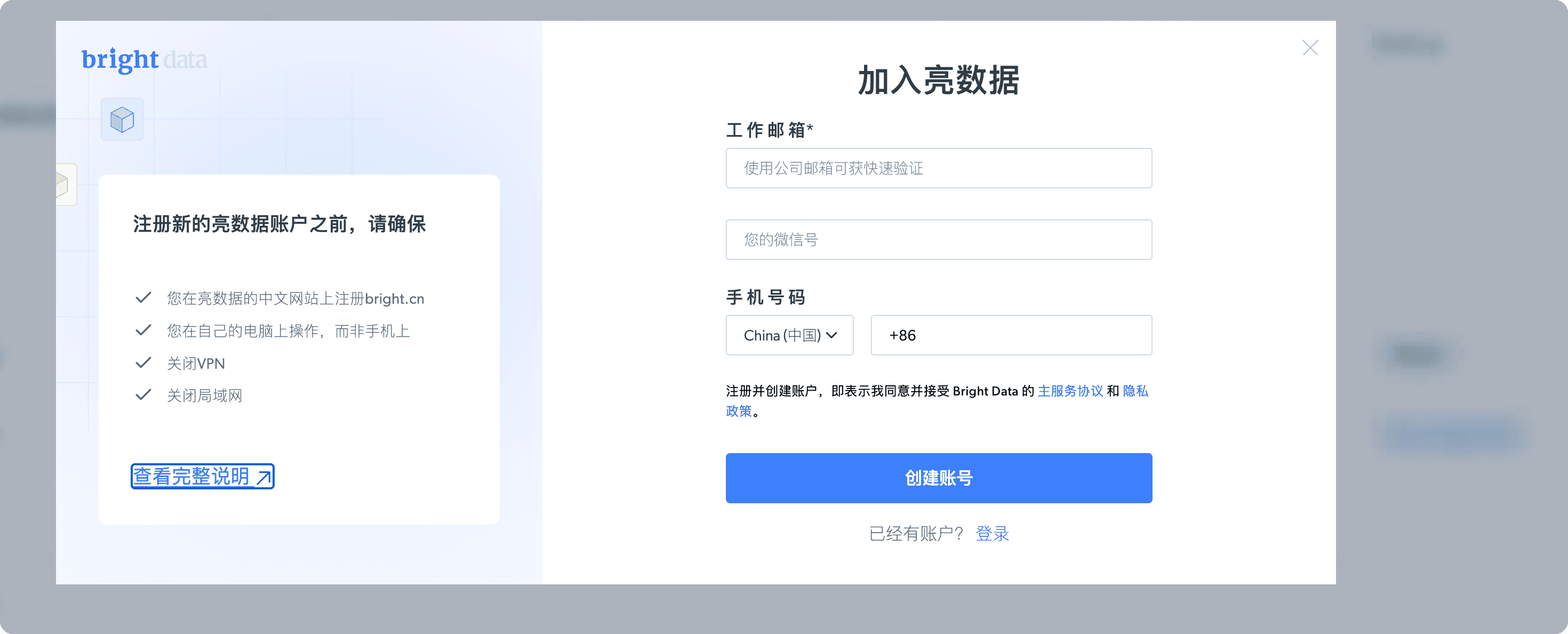The height and width of the screenshot is (634, 1568).
Task: Click checkmark beside bright.cn registration item
Action: (143, 298)
